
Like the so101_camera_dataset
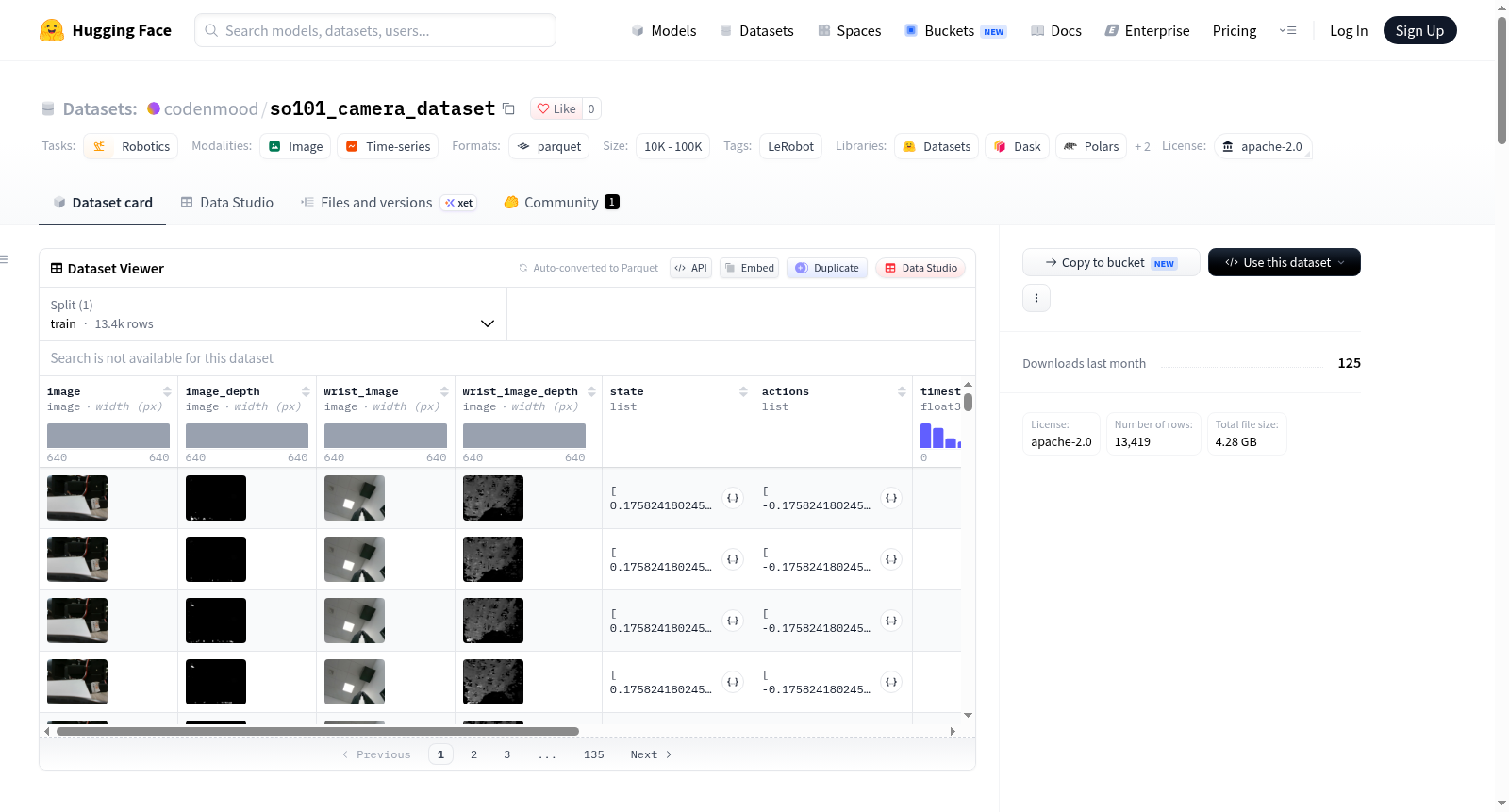pyautogui.click(x=556, y=108)
